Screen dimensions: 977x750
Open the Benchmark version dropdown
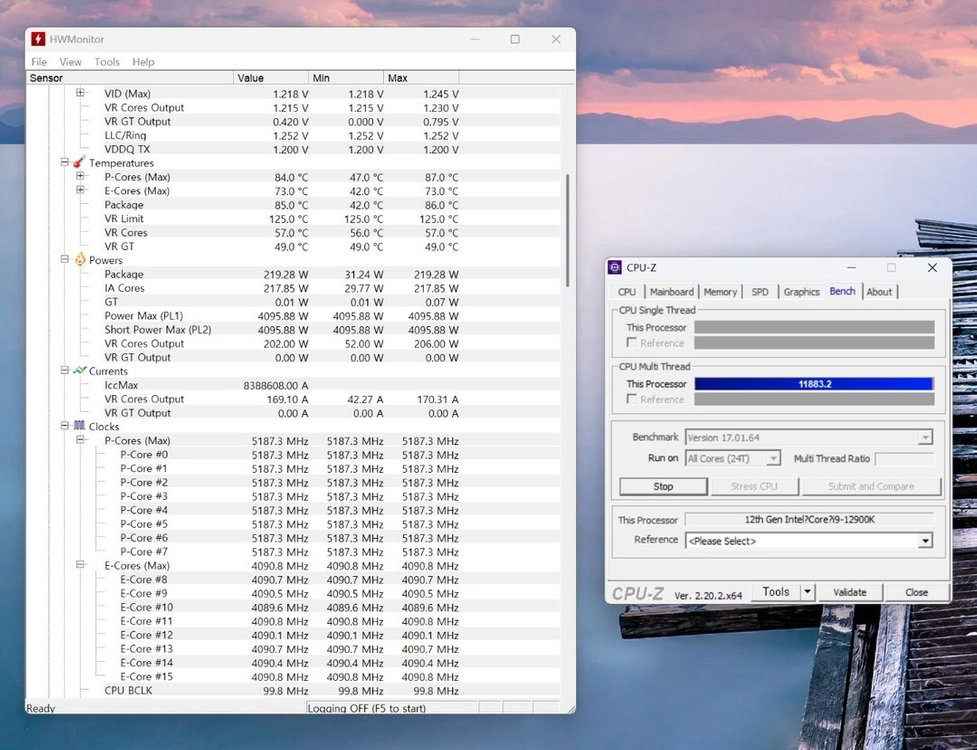coord(925,438)
